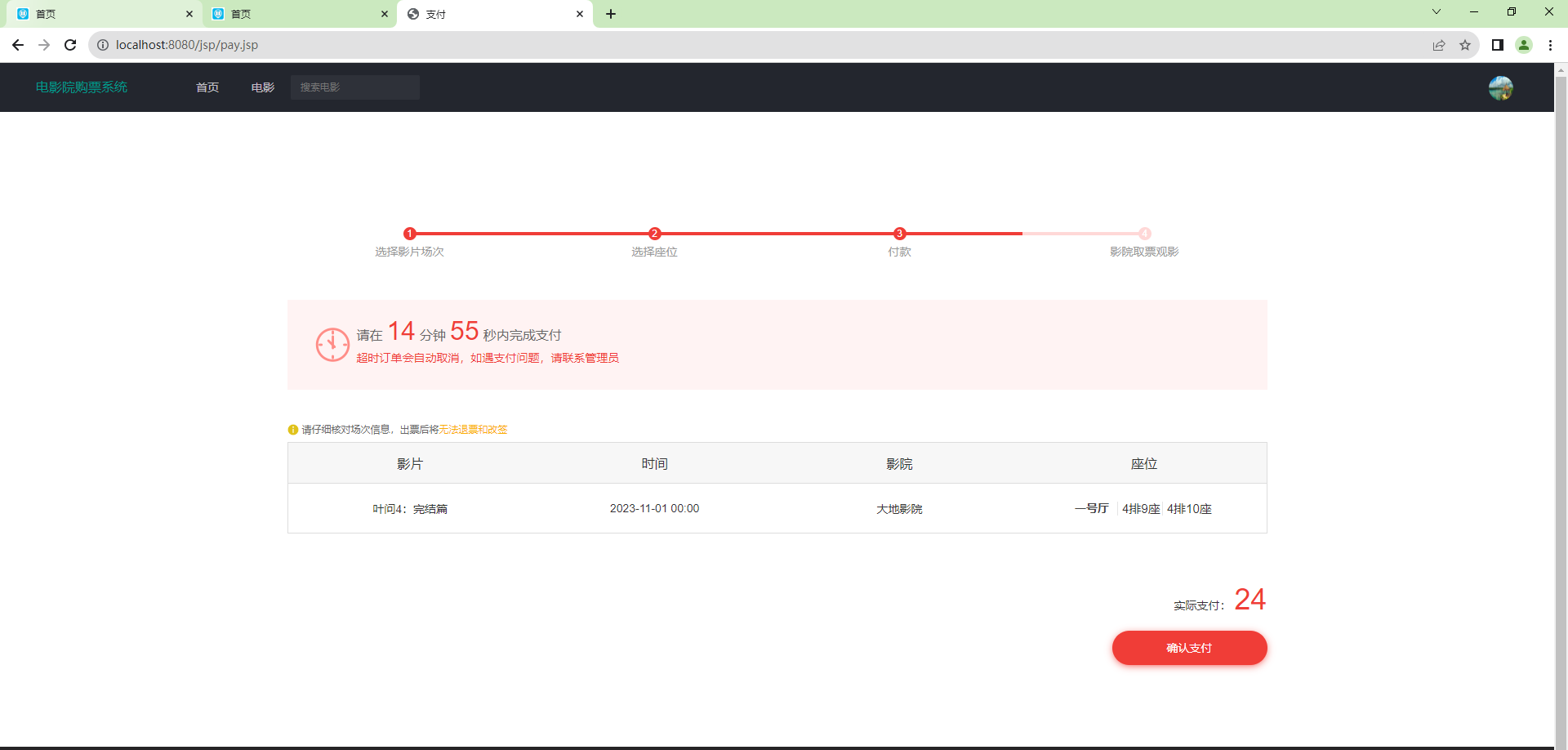
Task: Click the yellow info icon before 请仔细核对
Action: click(293, 430)
